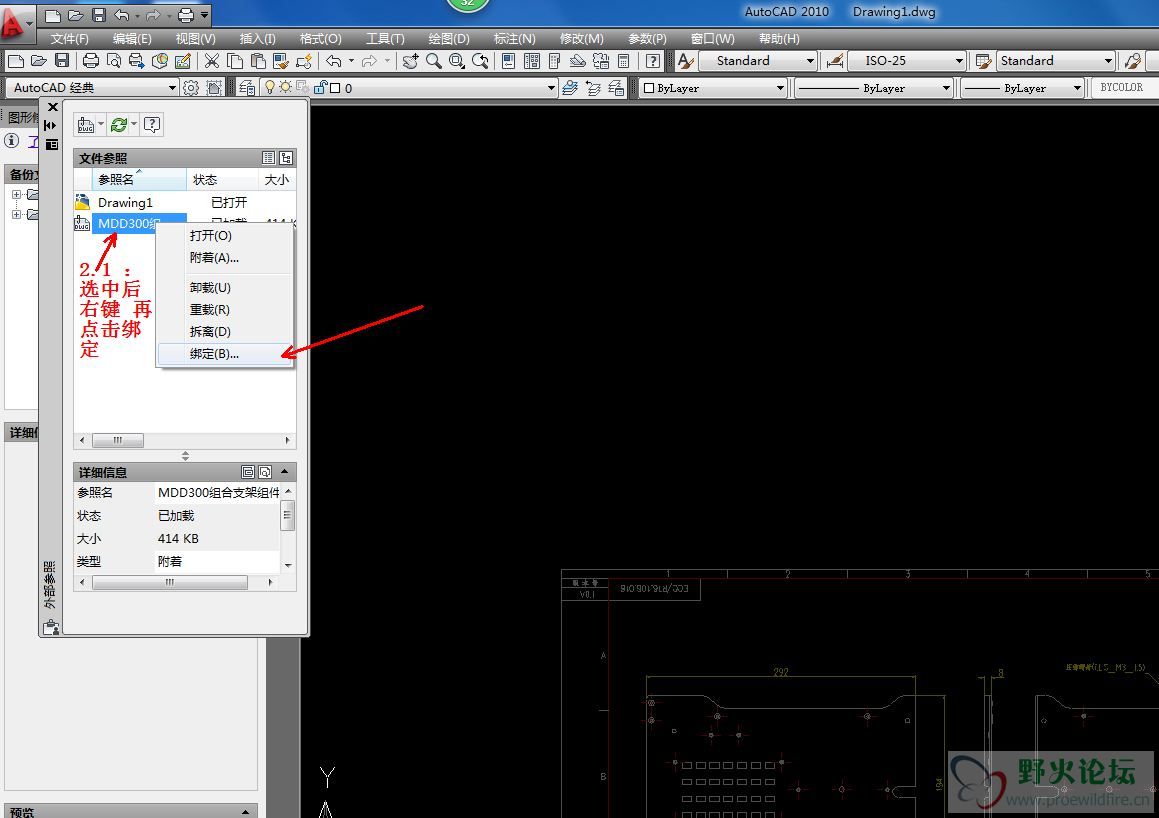
Task: Choose 打开(O) from context menu
Action: [225, 236]
